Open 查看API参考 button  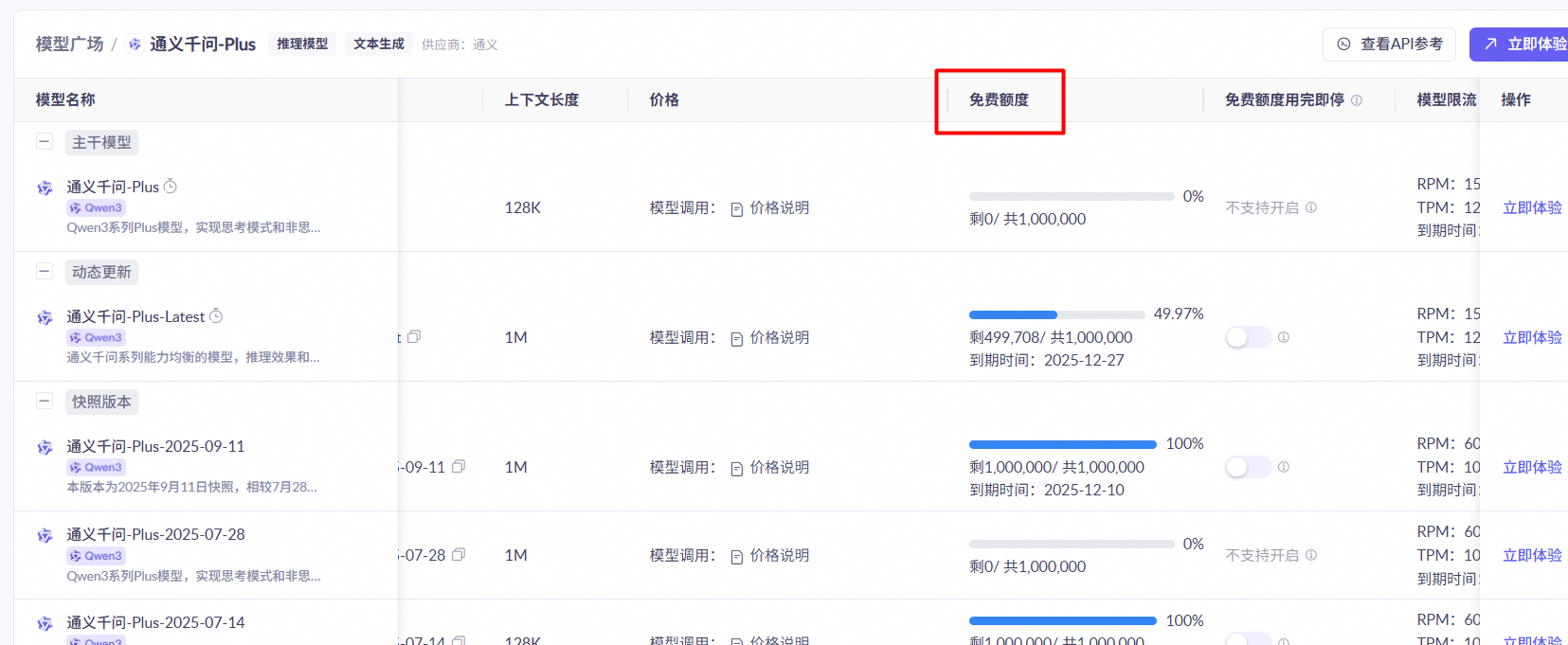point(1390,44)
